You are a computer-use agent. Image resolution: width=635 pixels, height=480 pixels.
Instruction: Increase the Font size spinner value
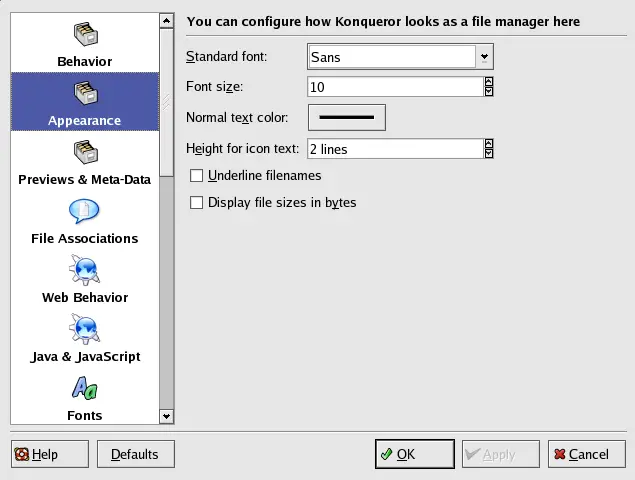489,83
